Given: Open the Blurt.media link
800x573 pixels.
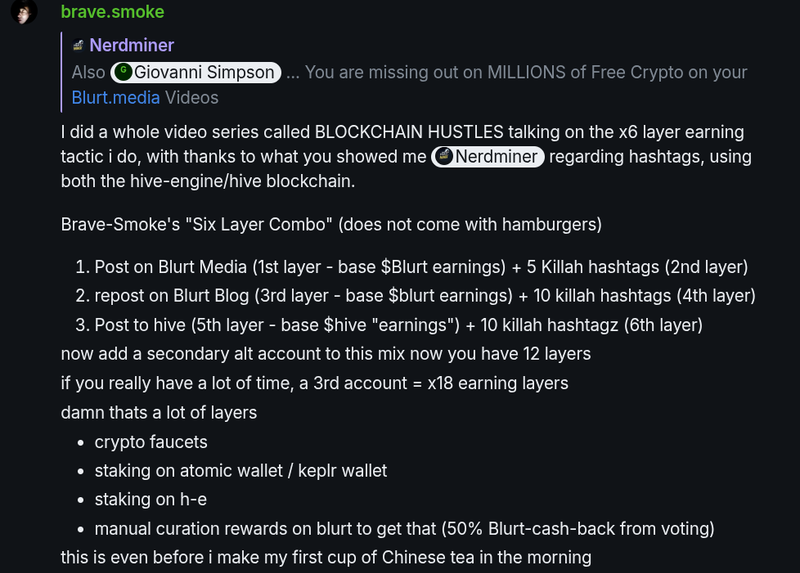Looking at the screenshot, I should [x=116, y=98].
